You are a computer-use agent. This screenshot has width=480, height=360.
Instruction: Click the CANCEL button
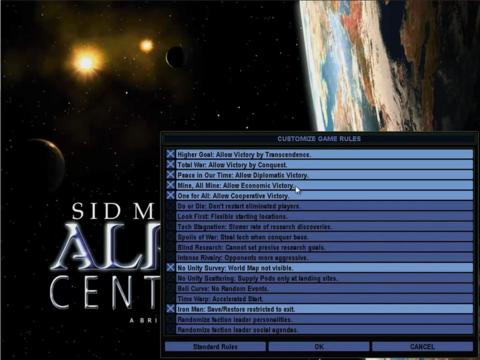click(x=423, y=347)
